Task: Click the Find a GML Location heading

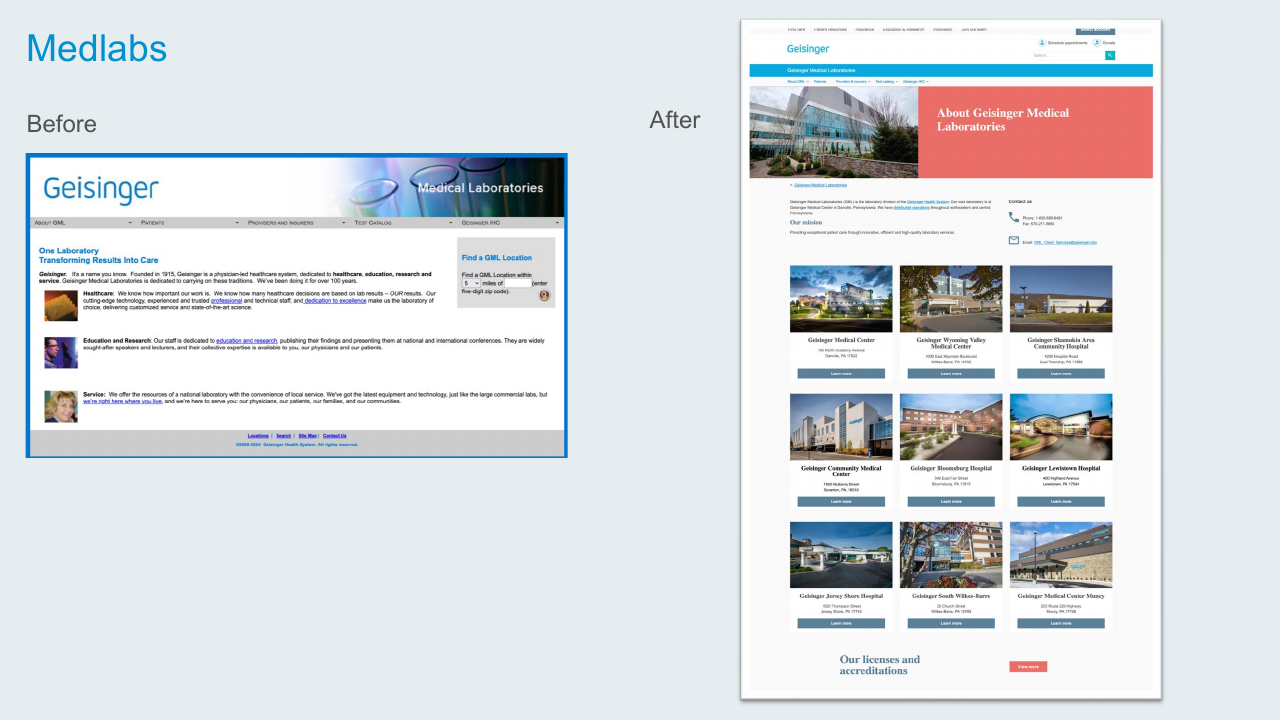Action: [497, 258]
